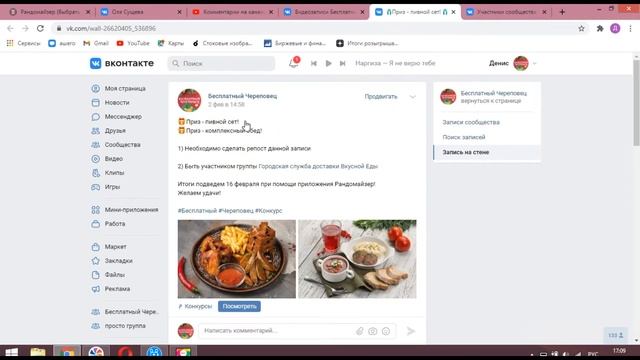Click the #Конкурс hashtag
The image size is (640, 360).
click(269, 211)
